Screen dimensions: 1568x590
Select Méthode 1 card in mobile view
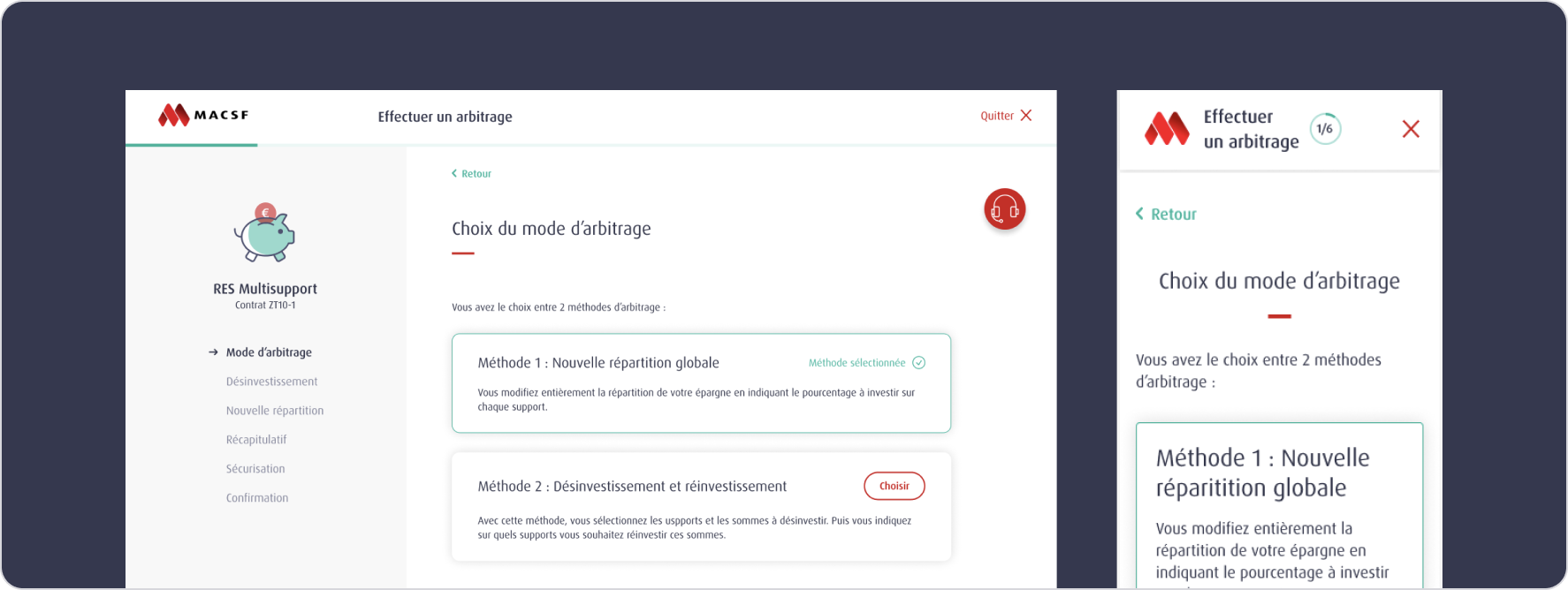(1279, 505)
